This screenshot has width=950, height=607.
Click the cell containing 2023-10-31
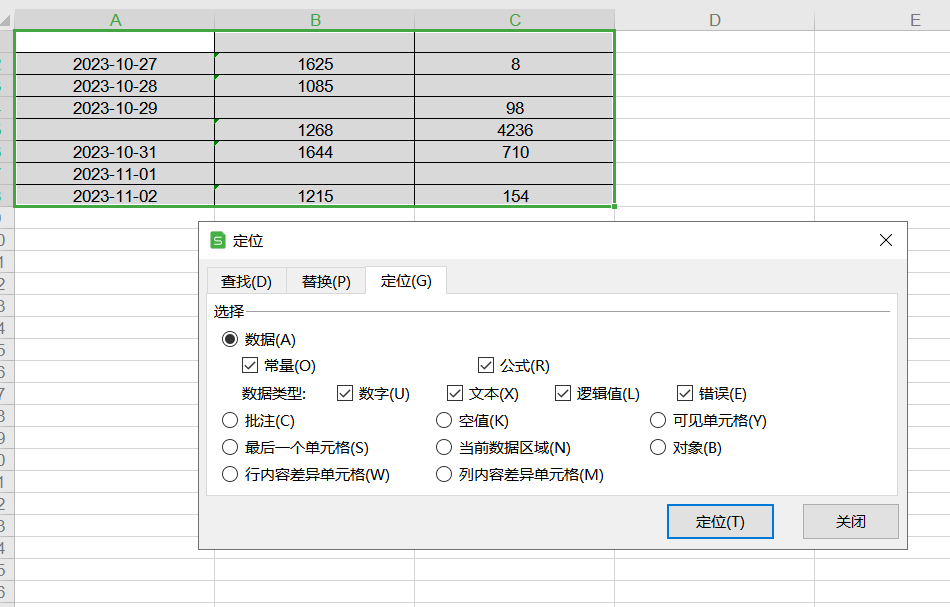pos(115,151)
